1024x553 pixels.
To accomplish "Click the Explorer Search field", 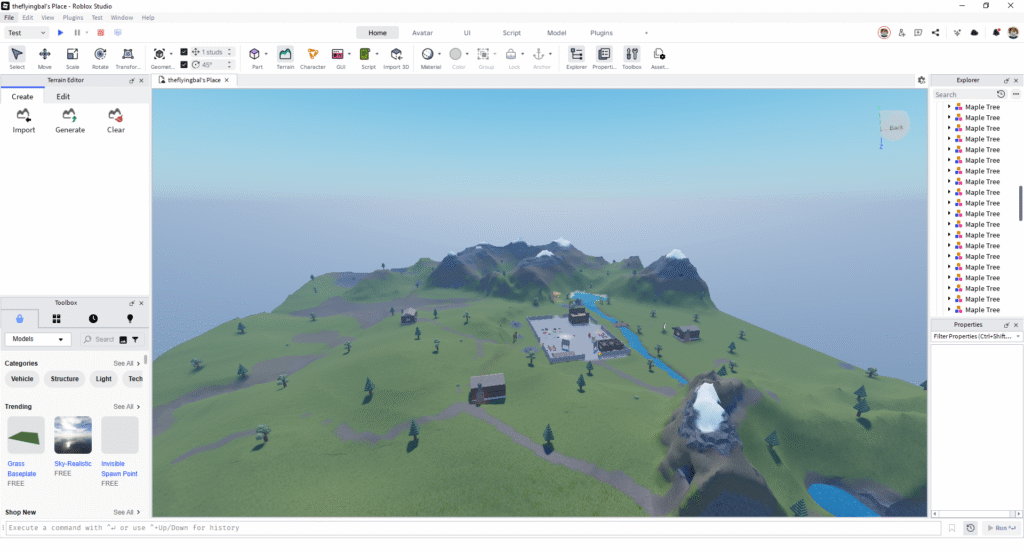I will tap(963, 95).
